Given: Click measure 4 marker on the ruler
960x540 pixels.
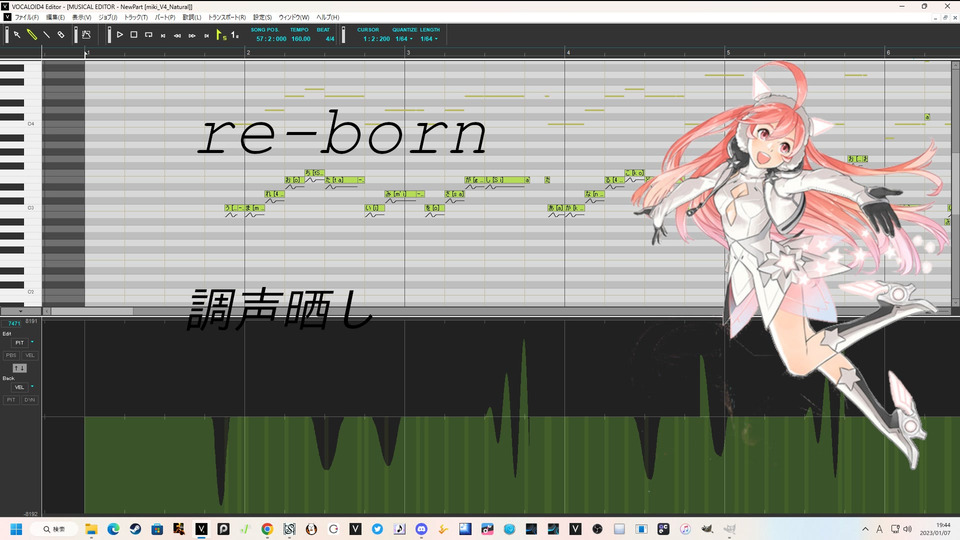Looking at the screenshot, I should (x=568, y=53).
